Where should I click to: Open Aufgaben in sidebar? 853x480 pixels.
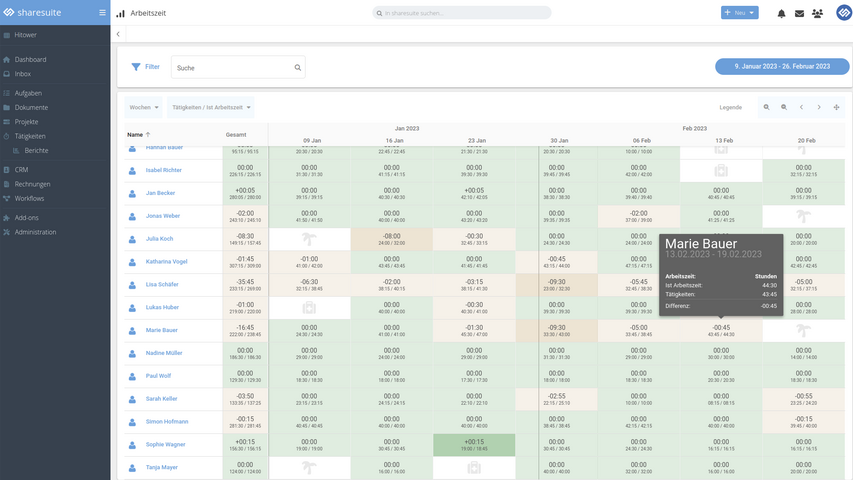point(28,93)
